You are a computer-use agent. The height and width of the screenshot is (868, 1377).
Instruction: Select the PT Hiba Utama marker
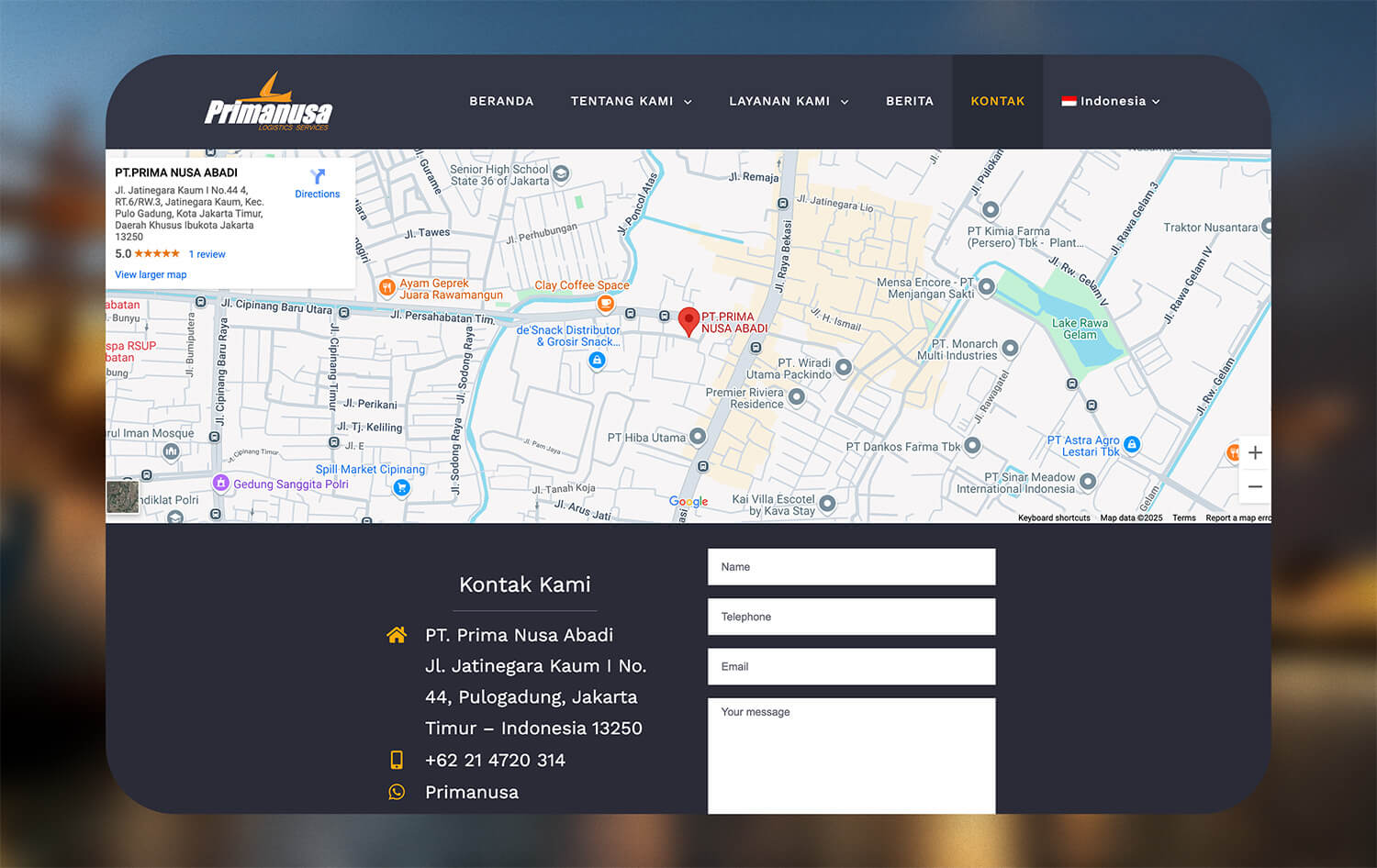click(x=698, y=436)
